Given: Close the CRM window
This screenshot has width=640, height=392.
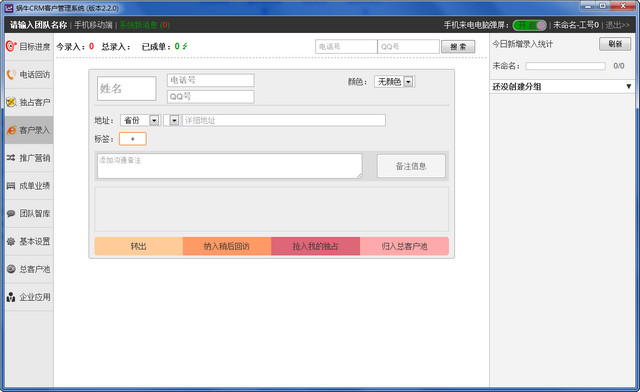Looking at the screenshot, I should [623, 6].
